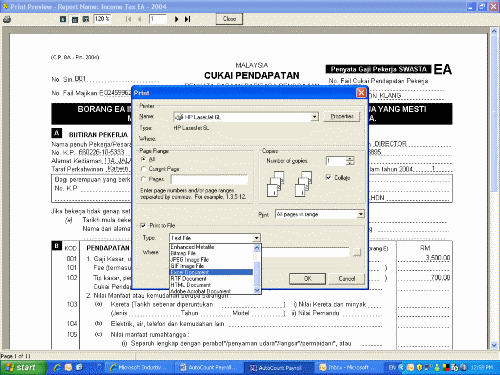This screenshot has height=375, width=500.
Task: Open the Windows start button
Action: coord(23,367)
